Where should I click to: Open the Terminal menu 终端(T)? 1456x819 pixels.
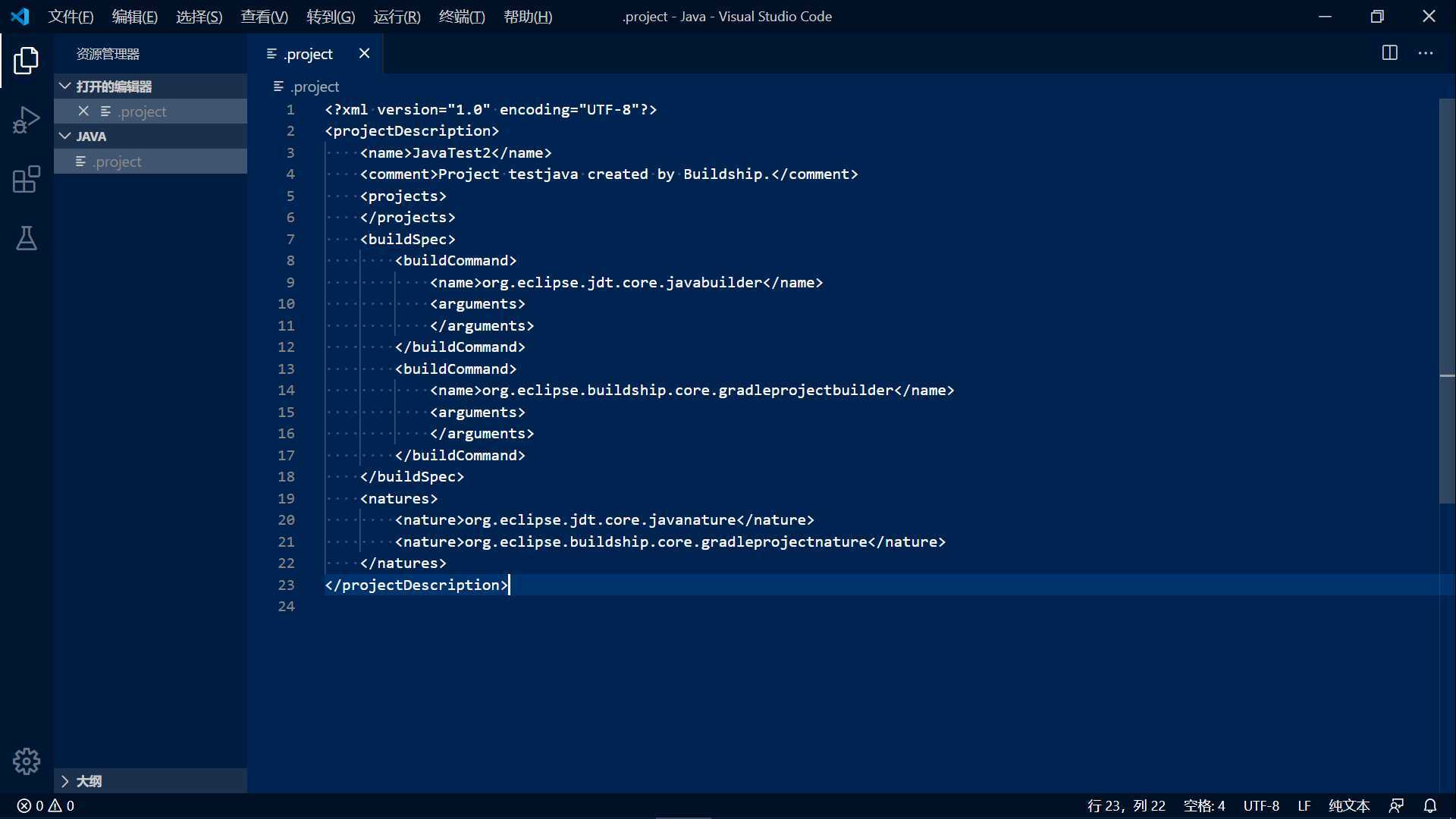[462, 17]
